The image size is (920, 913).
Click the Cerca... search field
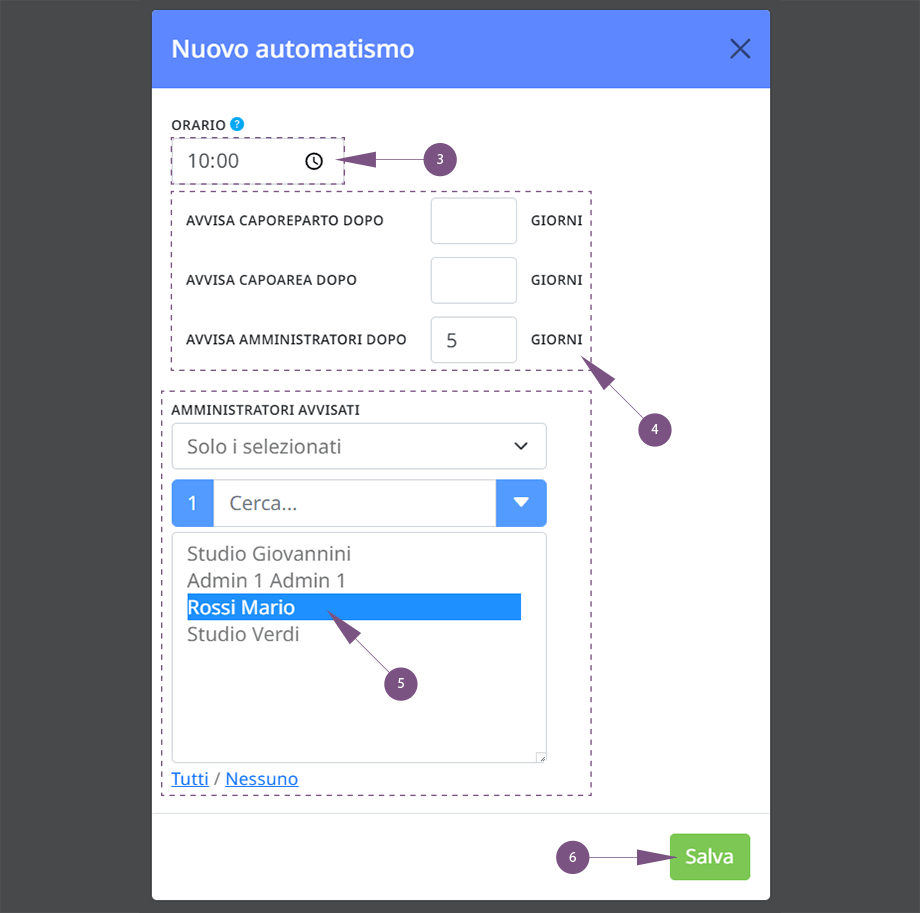tap(354, 503)
